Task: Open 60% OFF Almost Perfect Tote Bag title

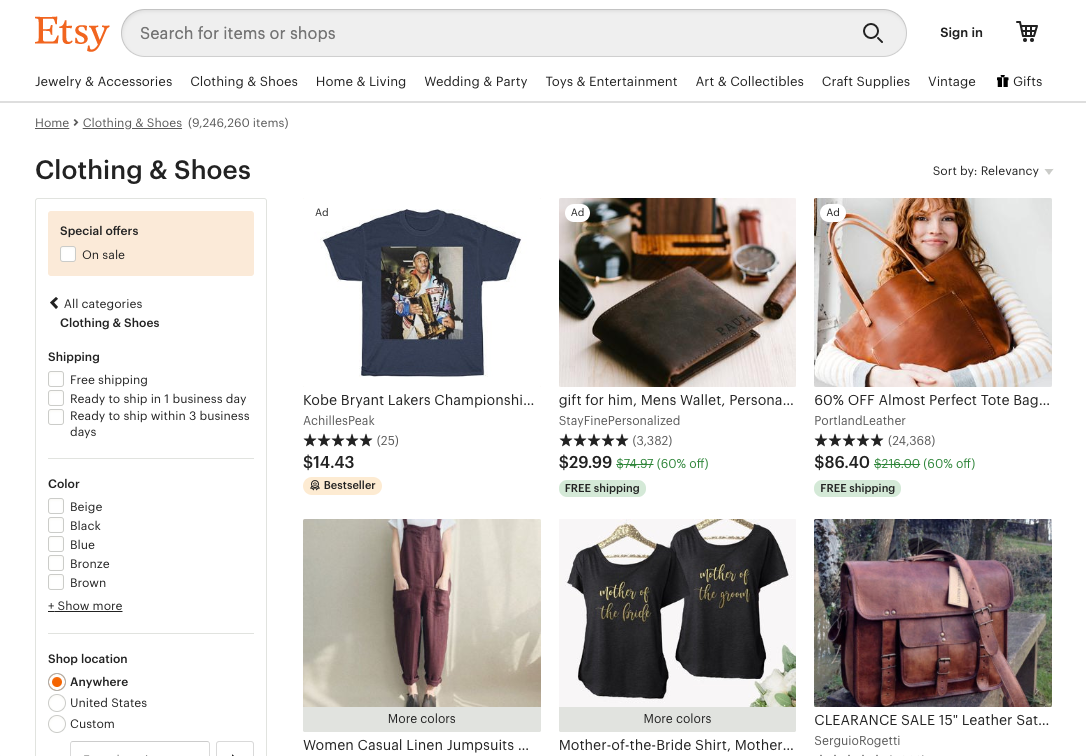Action: point(932,399)
